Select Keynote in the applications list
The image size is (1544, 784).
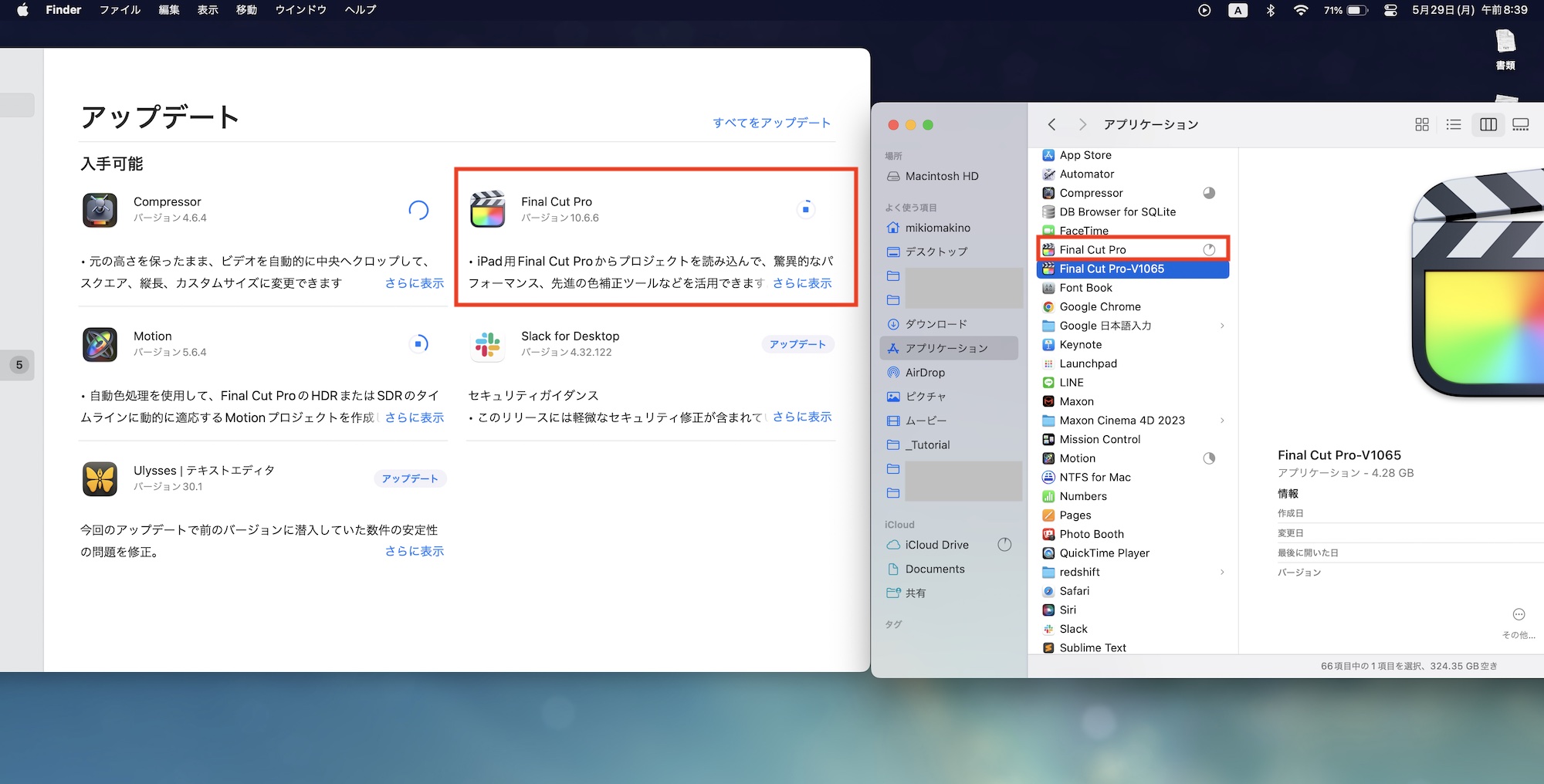(x=1133, y=344)
